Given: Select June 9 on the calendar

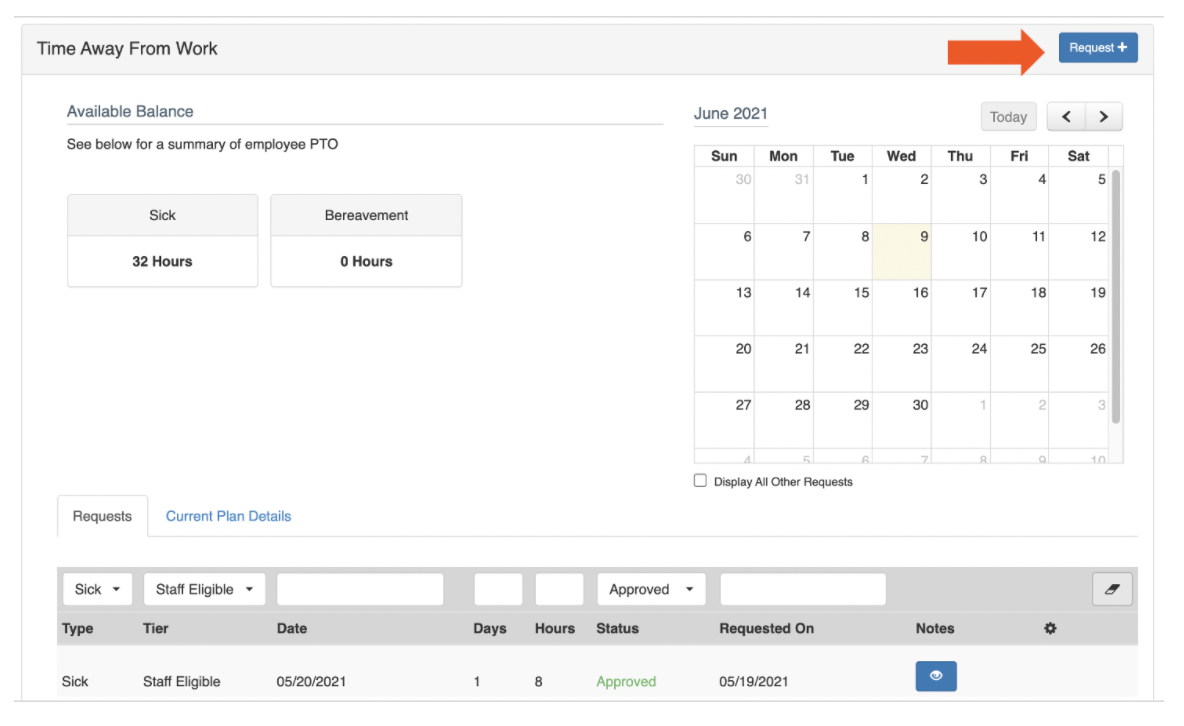Looking at the screenshot, I should [x=902, y=251].
